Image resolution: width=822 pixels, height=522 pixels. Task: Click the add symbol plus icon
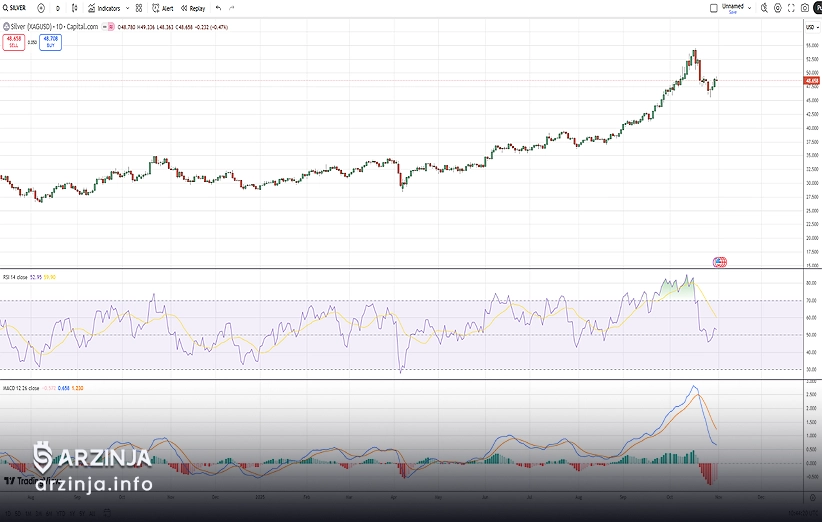[x=41, y=7]
